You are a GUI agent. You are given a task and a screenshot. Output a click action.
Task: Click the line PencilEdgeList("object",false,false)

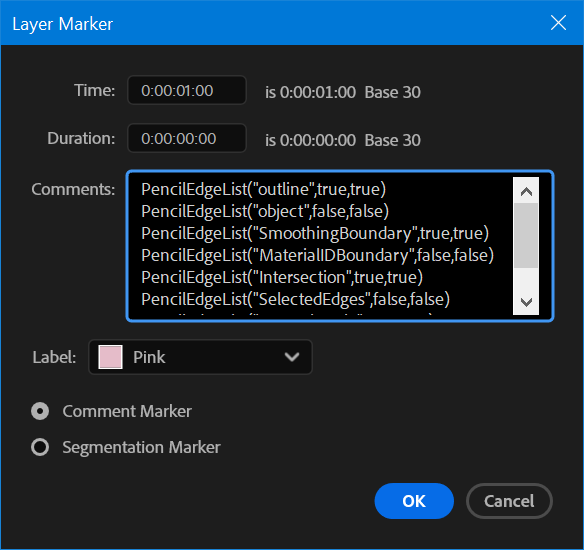click(x=265, y=211)
